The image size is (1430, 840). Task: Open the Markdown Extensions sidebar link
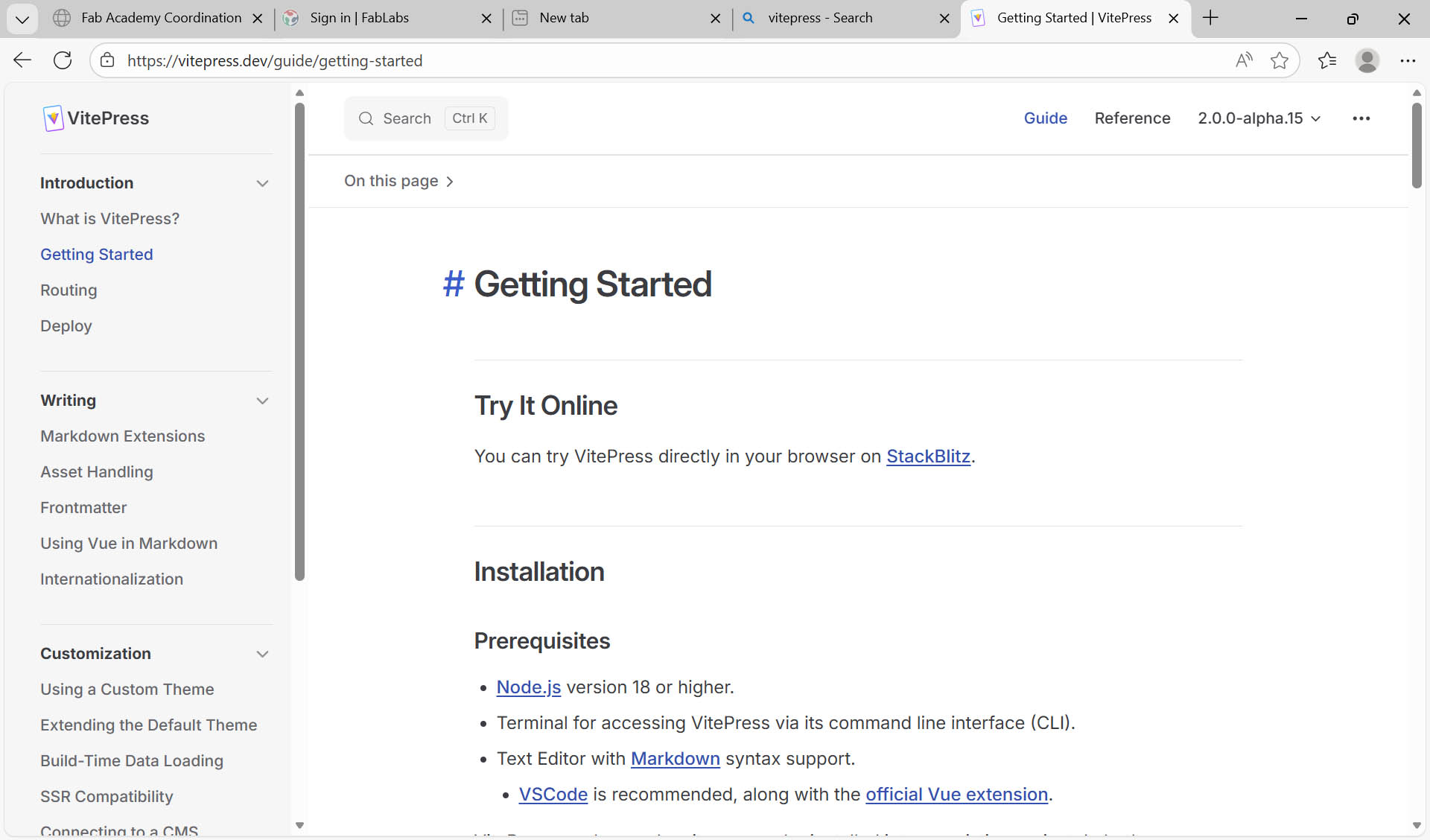(123, 436)
